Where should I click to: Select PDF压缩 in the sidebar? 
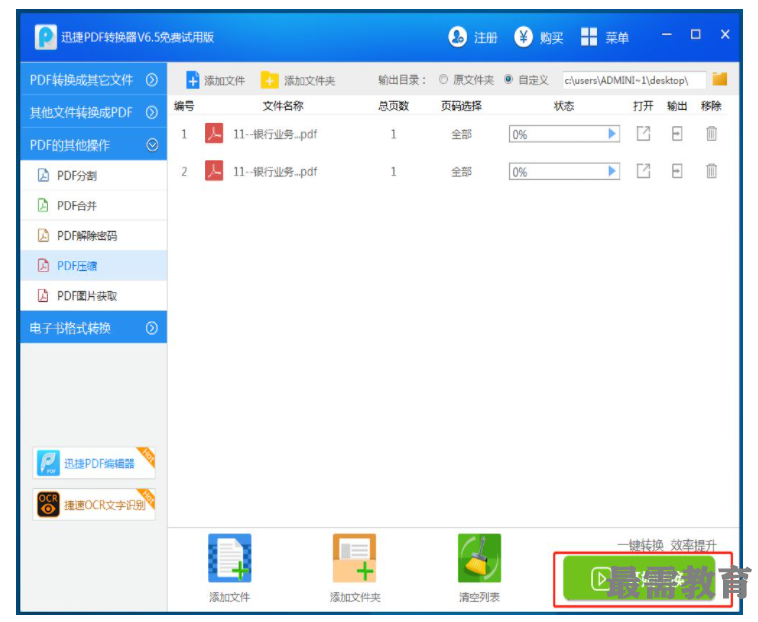point(94,265)
